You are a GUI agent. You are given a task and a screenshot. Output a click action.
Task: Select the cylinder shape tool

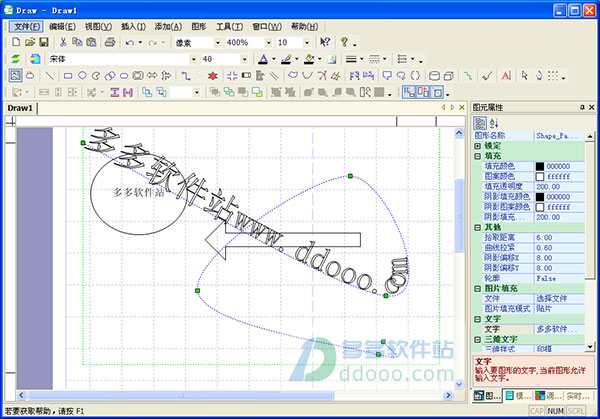click(434, 76)
